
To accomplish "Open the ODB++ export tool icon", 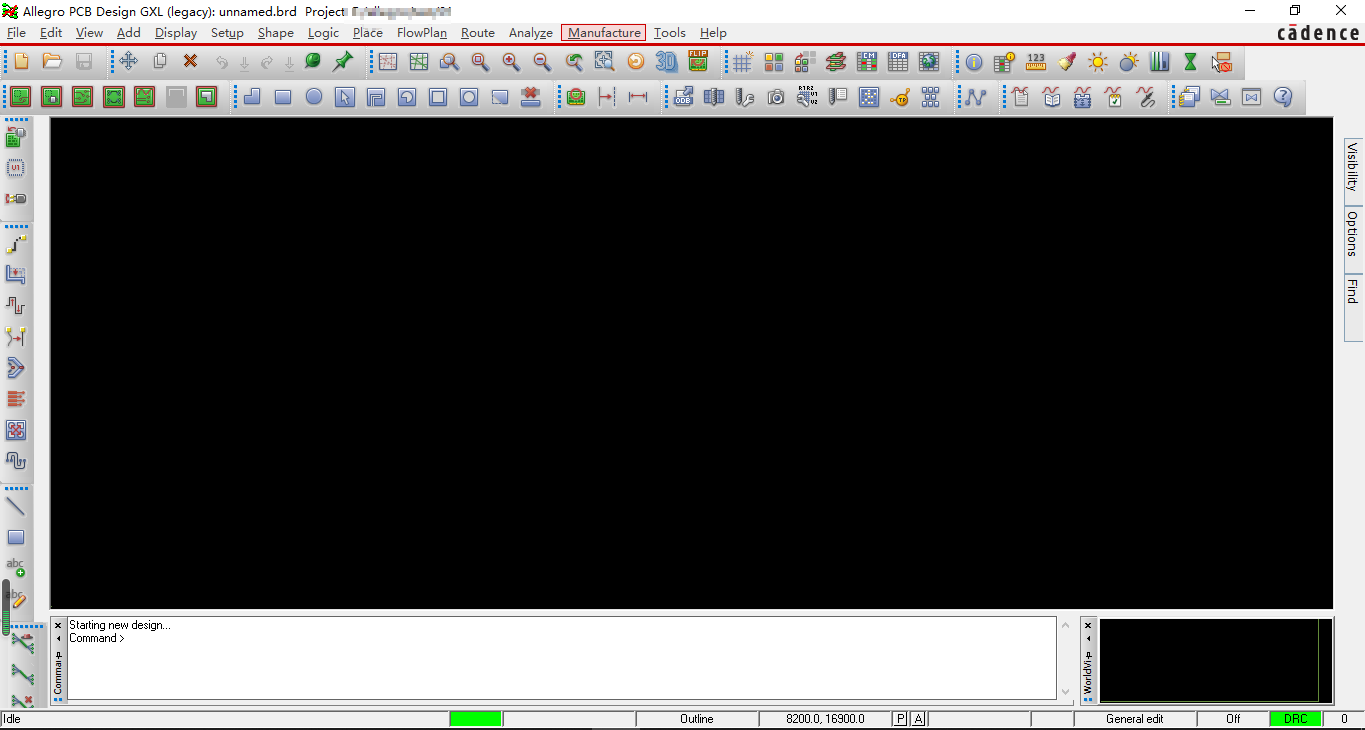I will (682, 97).
